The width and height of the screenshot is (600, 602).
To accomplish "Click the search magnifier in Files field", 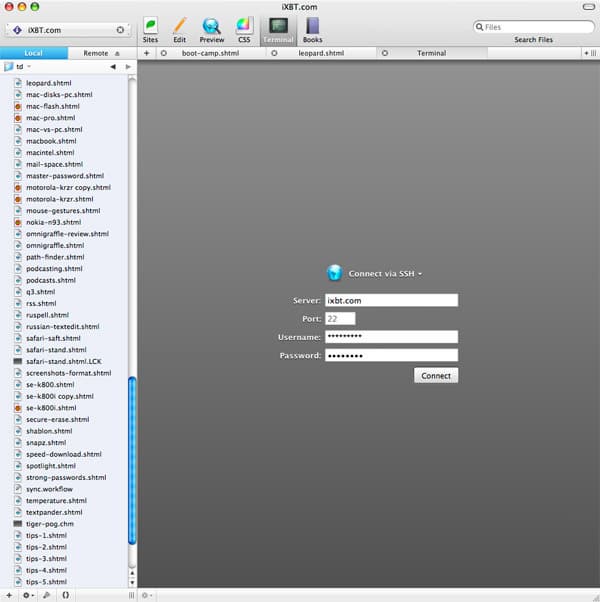I will pyautogui.click(x=479, y=27).
